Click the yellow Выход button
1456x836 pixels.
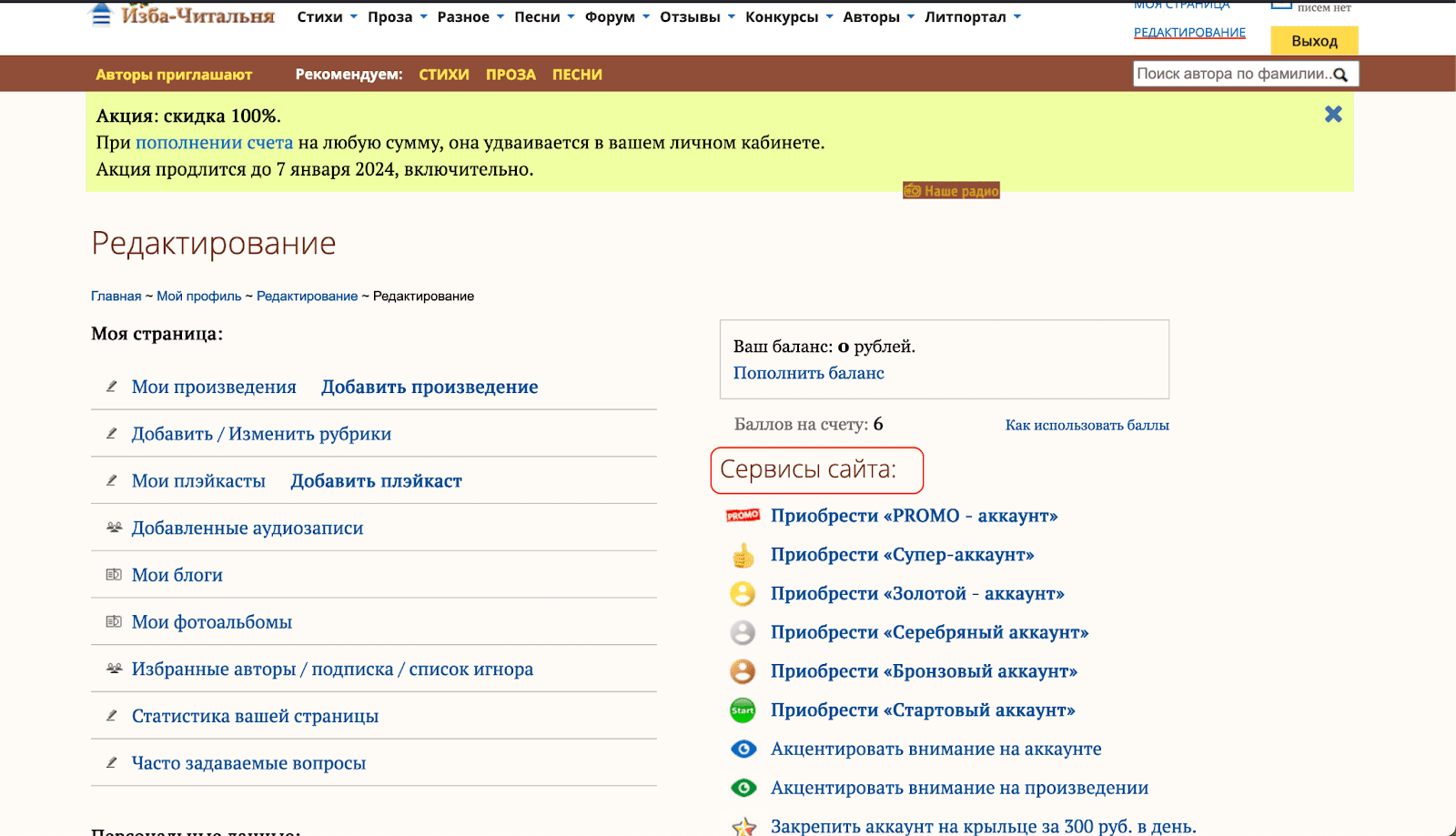click(x=1314, y=40)
